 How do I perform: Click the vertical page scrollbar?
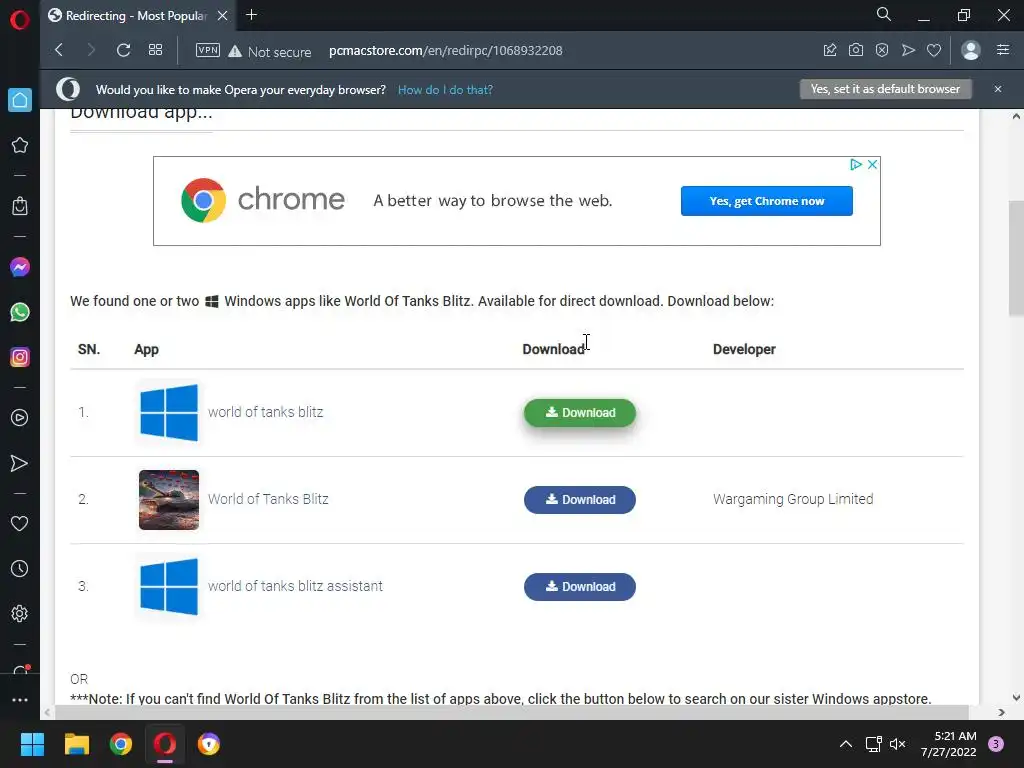[1016, 259]
